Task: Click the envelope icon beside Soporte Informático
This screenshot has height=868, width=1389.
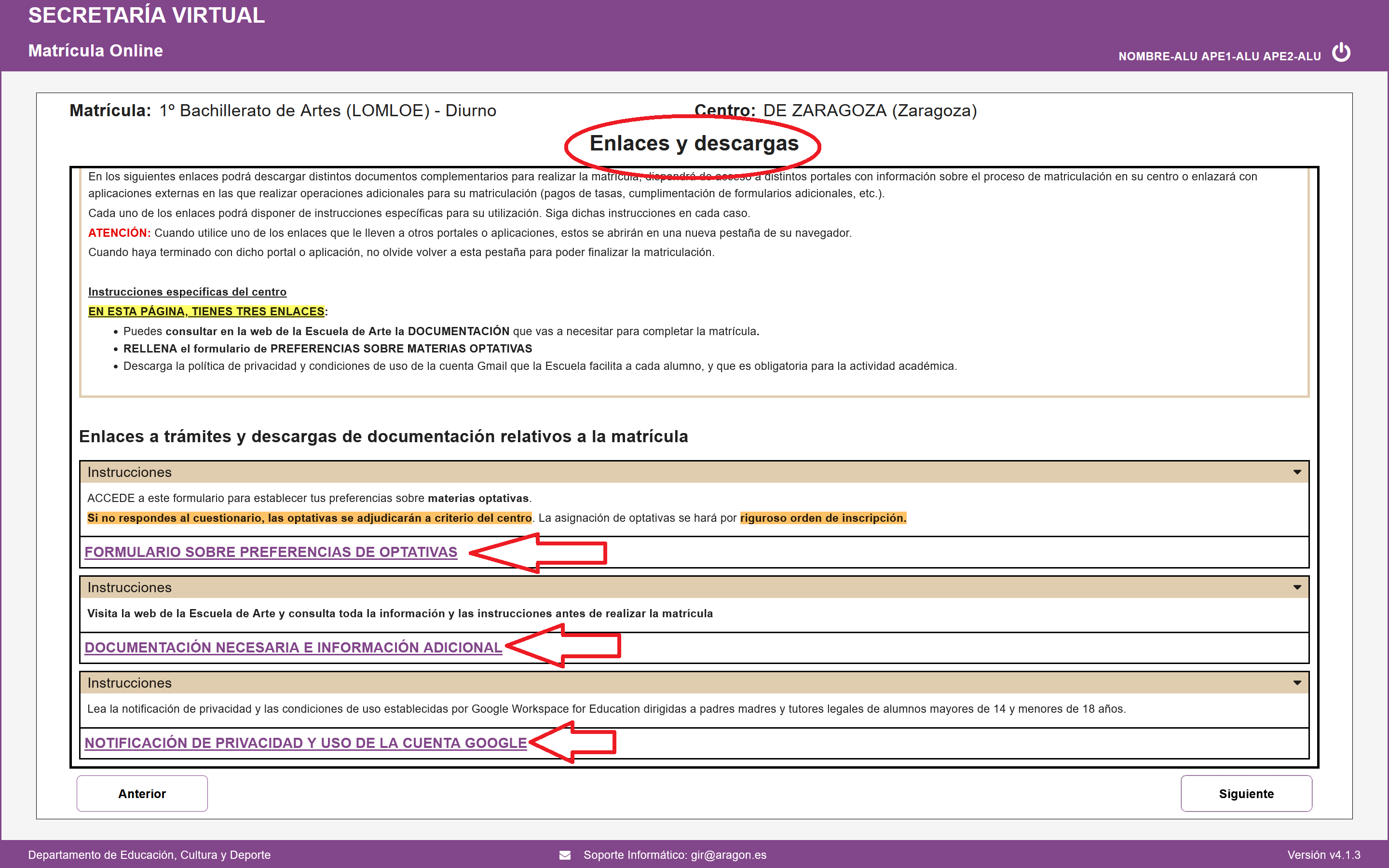Action: tap(565, 855)
